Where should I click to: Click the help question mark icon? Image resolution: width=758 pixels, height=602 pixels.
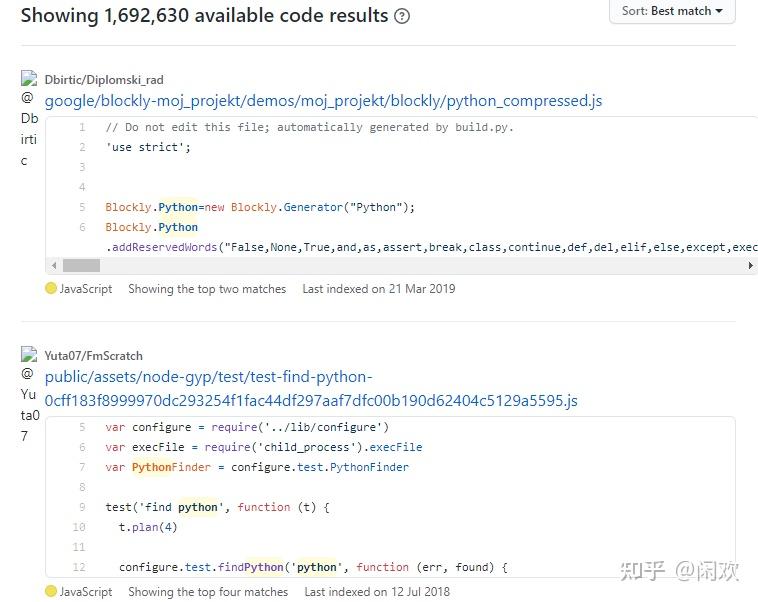point(402,16)
